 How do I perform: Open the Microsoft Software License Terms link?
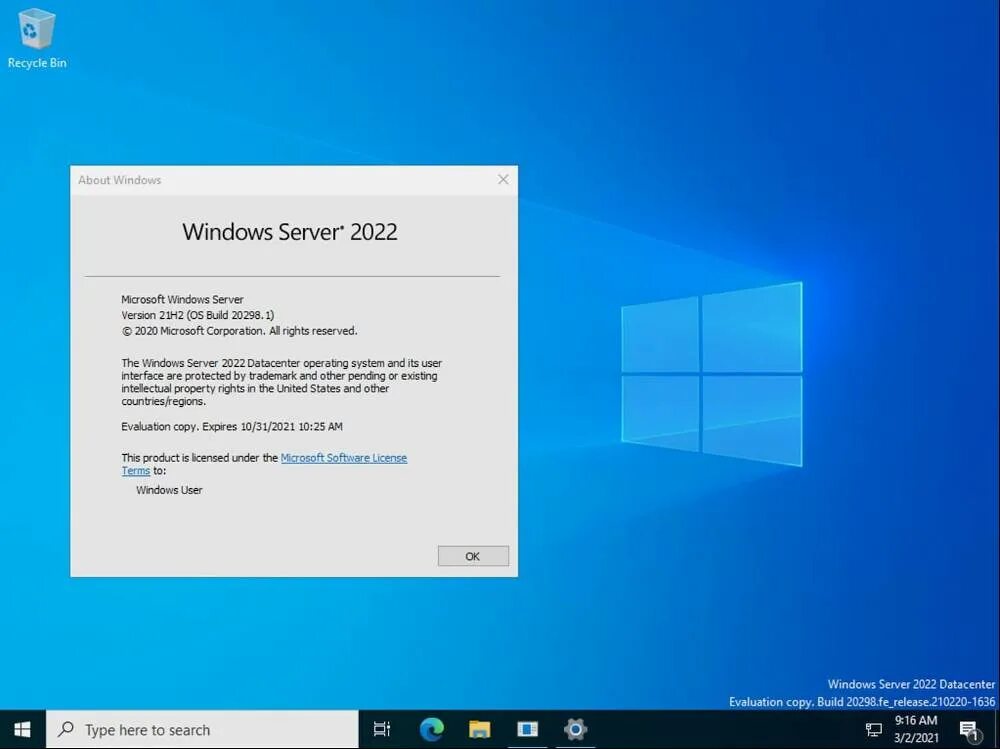pos(344,457)
